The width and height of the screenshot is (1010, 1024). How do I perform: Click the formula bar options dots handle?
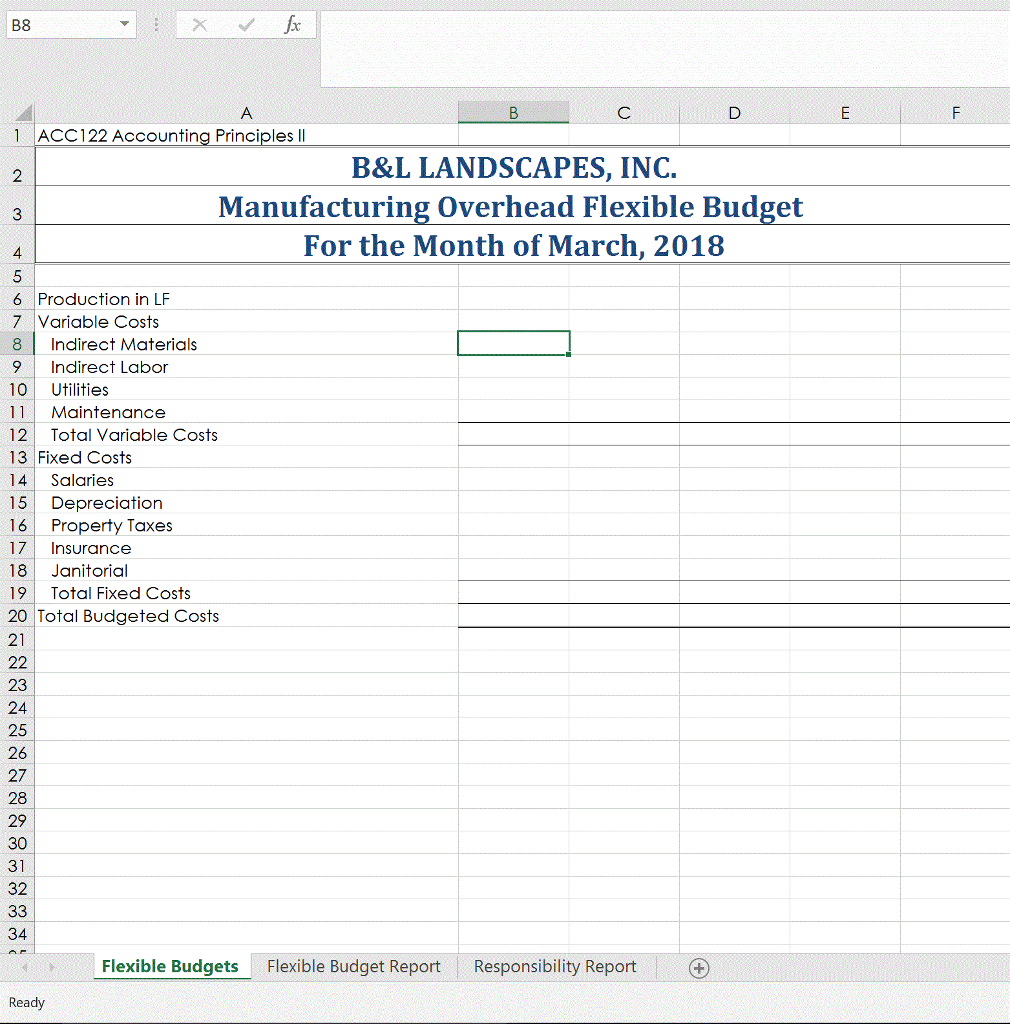156,25
